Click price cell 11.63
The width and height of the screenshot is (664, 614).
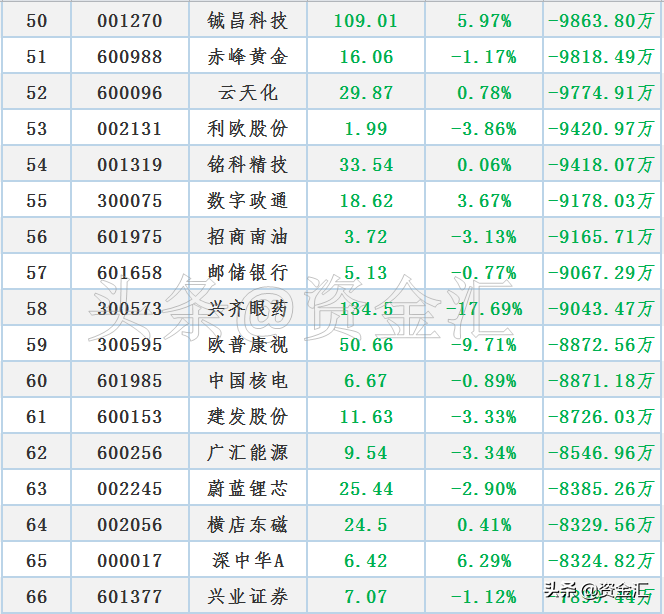click(x=366, y=417)
